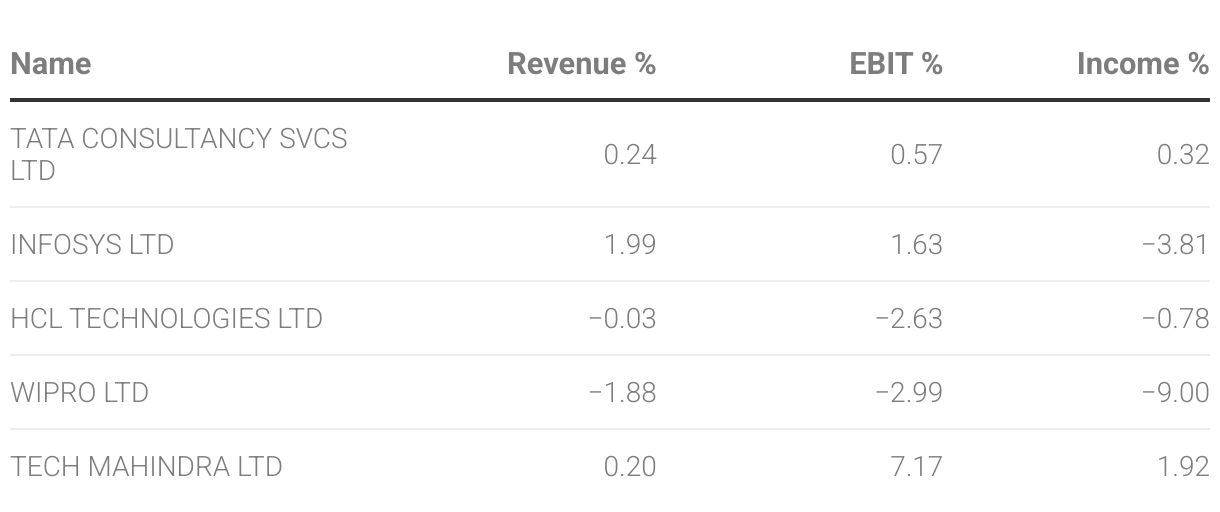Open the HCL TECHNOLOGIES LTD entry
Image resolution: width=1220 pixels, height=512 pixels.
(166, 318)
